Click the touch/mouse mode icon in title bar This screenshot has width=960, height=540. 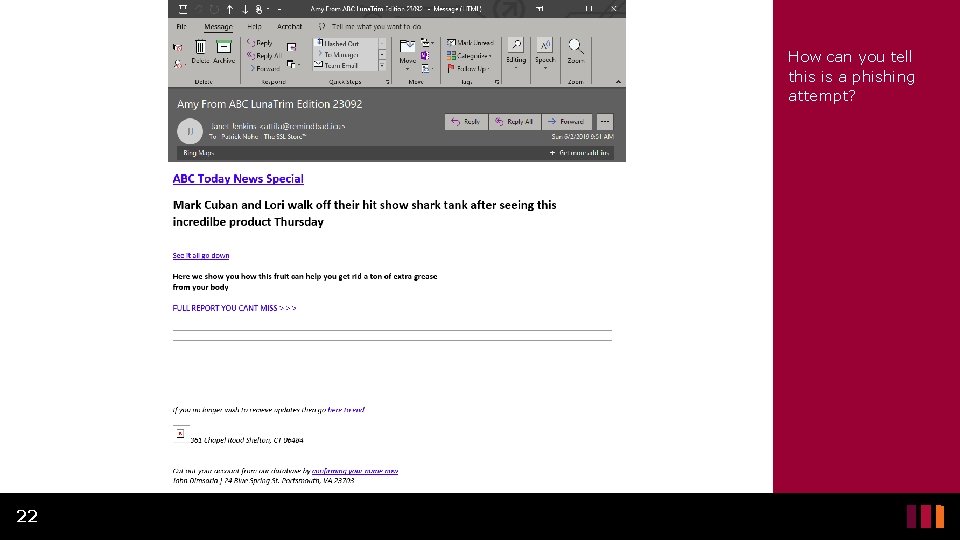click(x=260, y=9)
